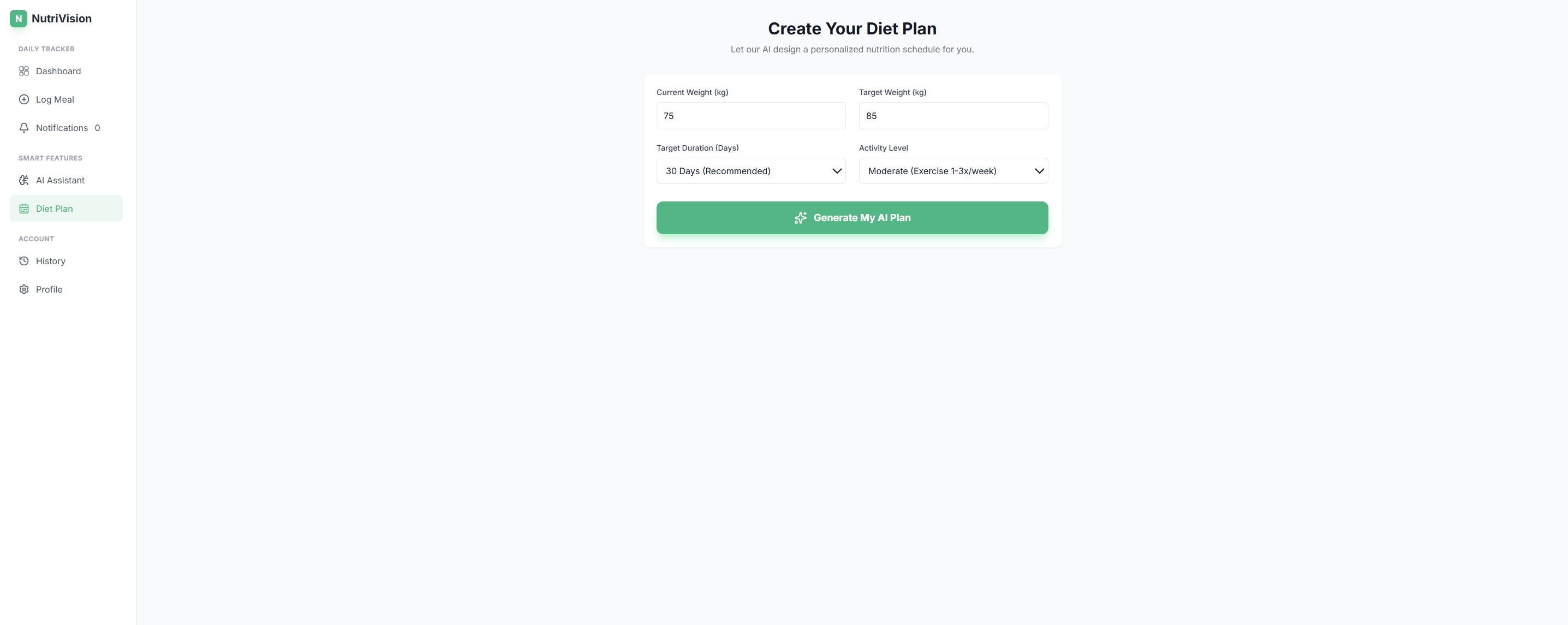Click the chevron next to 30 Days option
The height and width of the screenshot is (625, 1568).
[x=836, y=171]
